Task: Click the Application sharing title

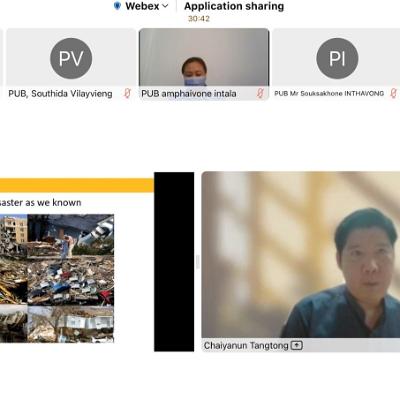Action: tap(234, 6)
